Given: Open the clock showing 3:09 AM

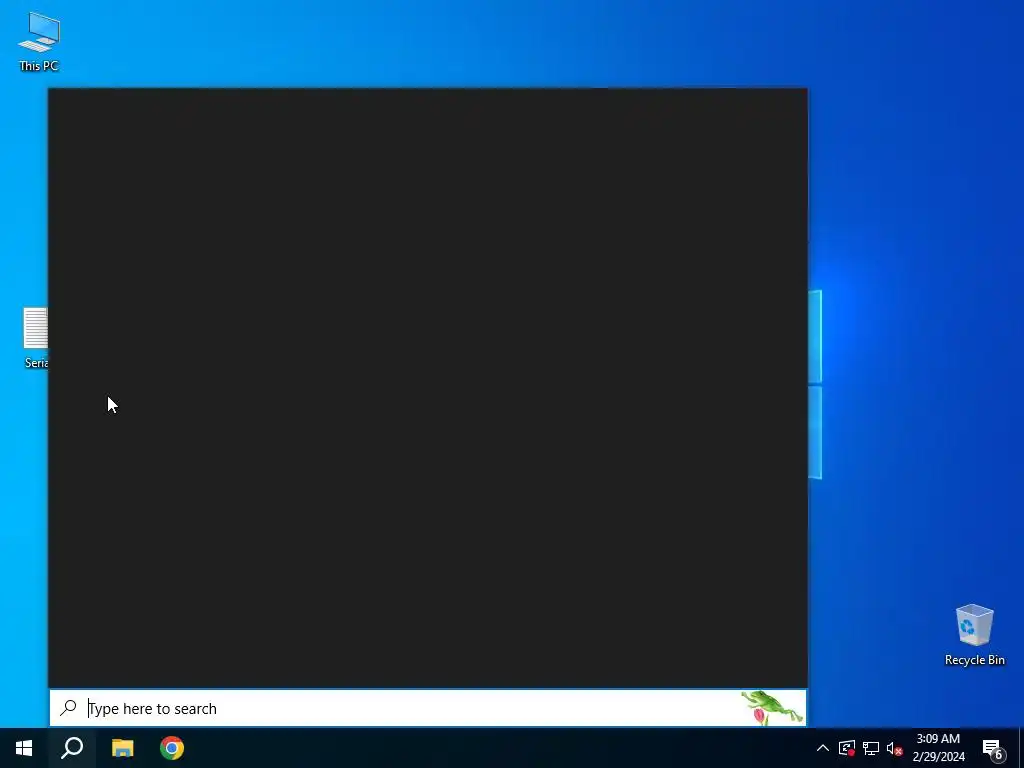Looking at the screenshot, I should tap(938, 748).
